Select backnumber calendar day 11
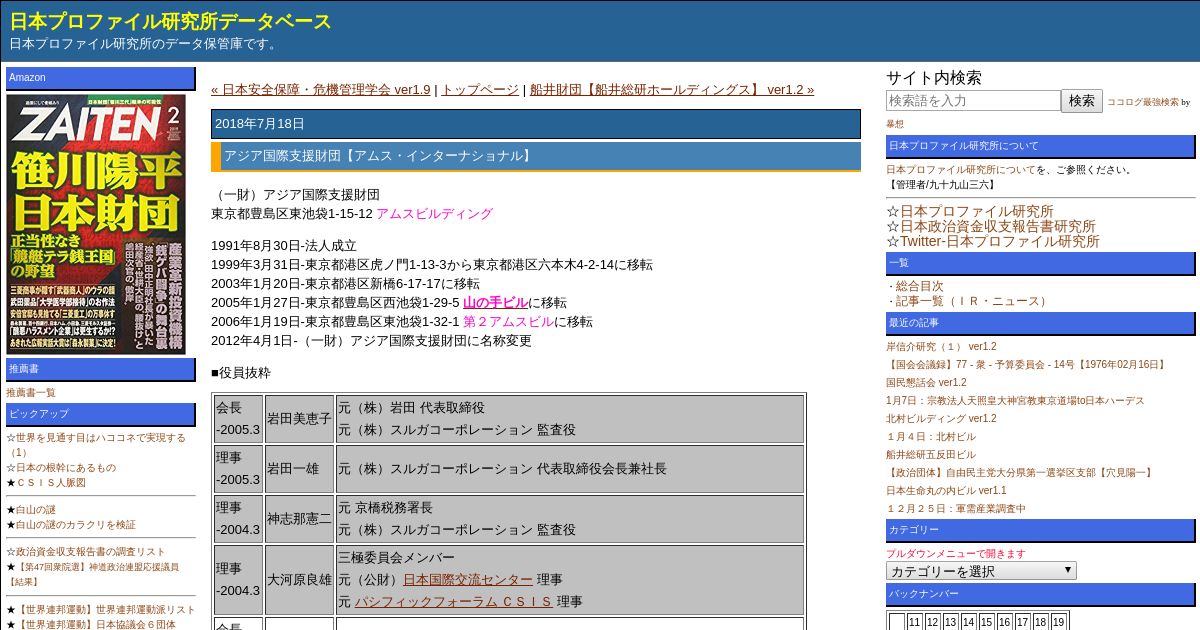The width and height of the screenshot is (1200, 630). (915, 622)
